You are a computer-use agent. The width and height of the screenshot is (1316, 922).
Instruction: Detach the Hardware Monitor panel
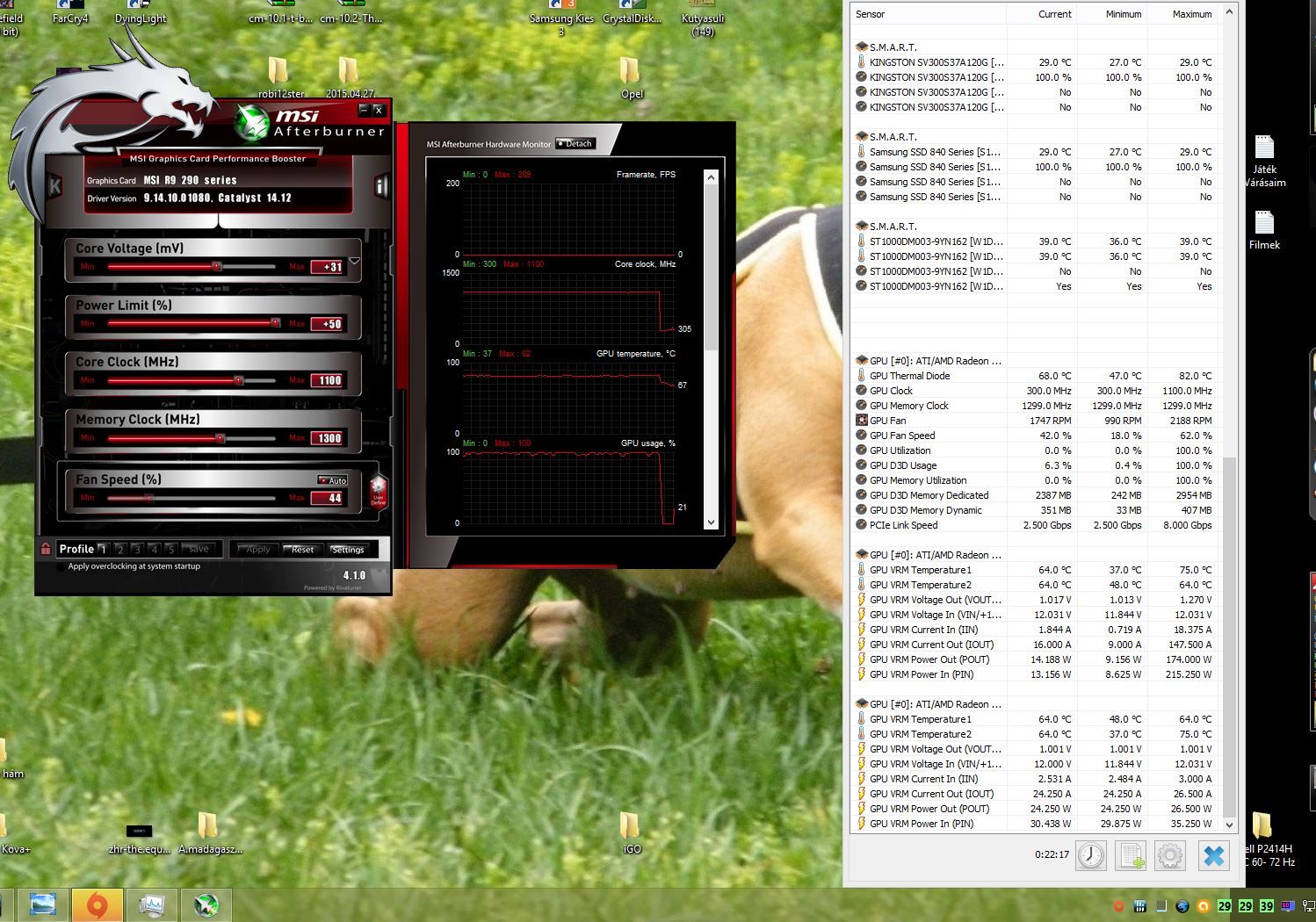tap(576, 144)
